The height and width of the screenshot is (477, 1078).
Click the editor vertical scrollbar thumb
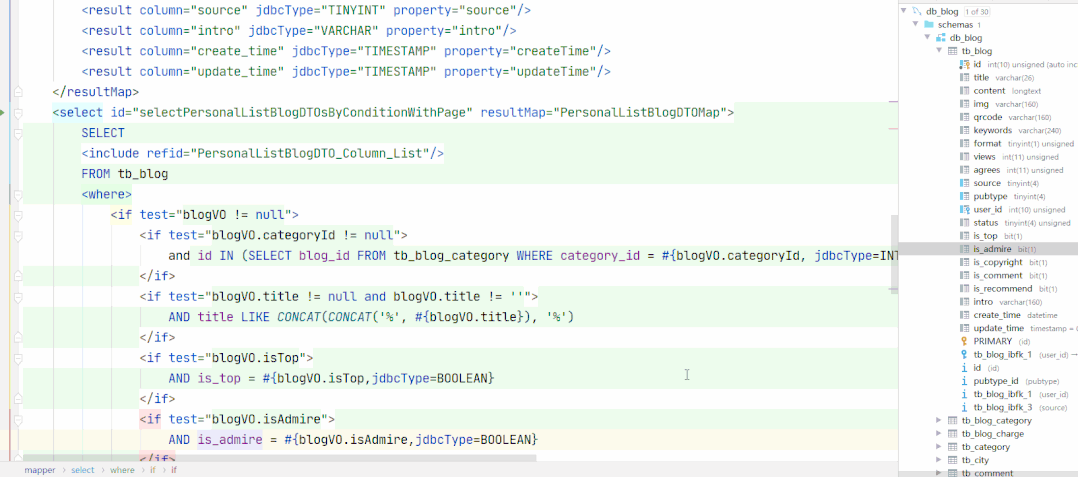894,252
